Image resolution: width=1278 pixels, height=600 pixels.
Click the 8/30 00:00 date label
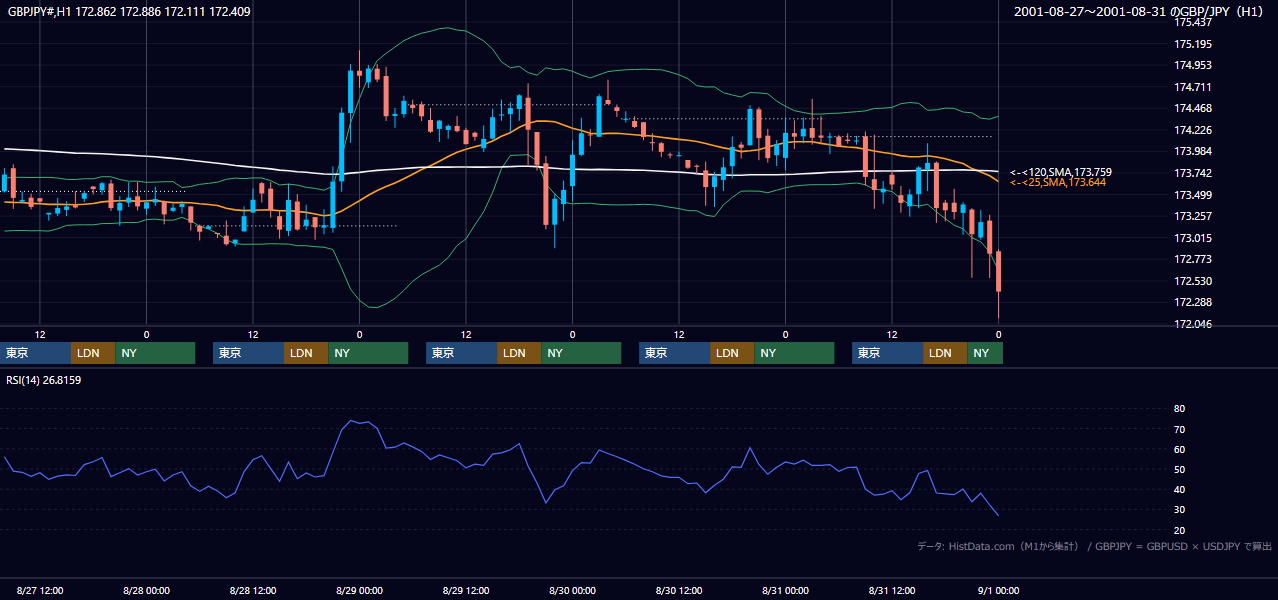[x=572, y=590]
